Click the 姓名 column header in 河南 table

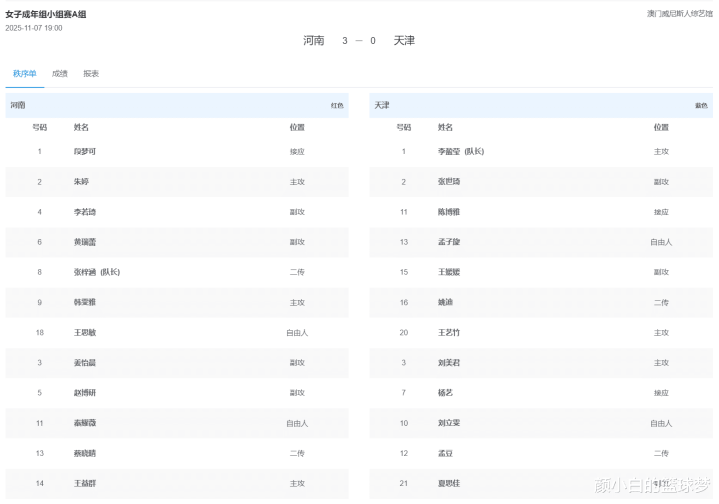tap(81, 127)
